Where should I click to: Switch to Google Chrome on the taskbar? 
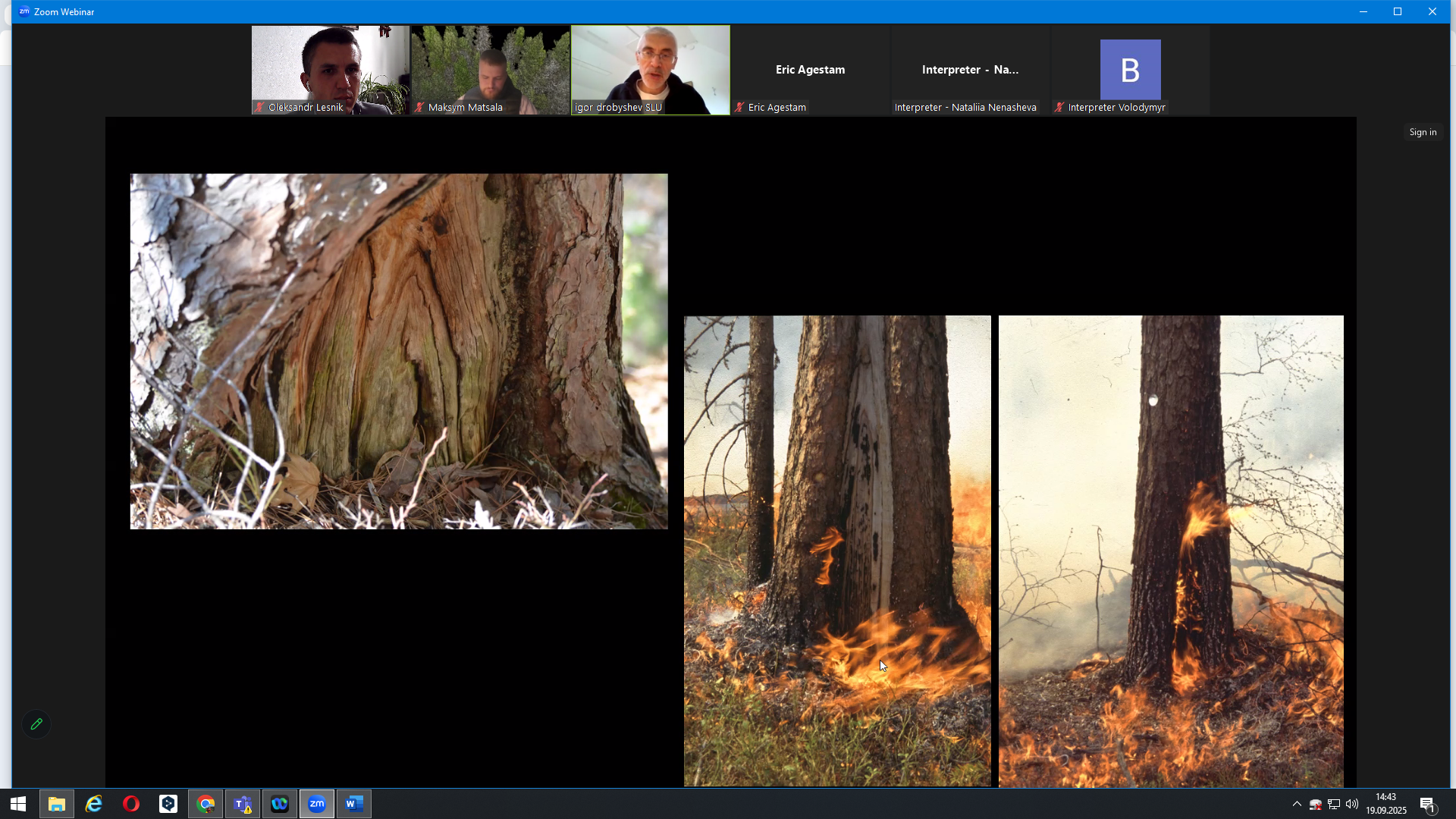(x=206, y=804)
